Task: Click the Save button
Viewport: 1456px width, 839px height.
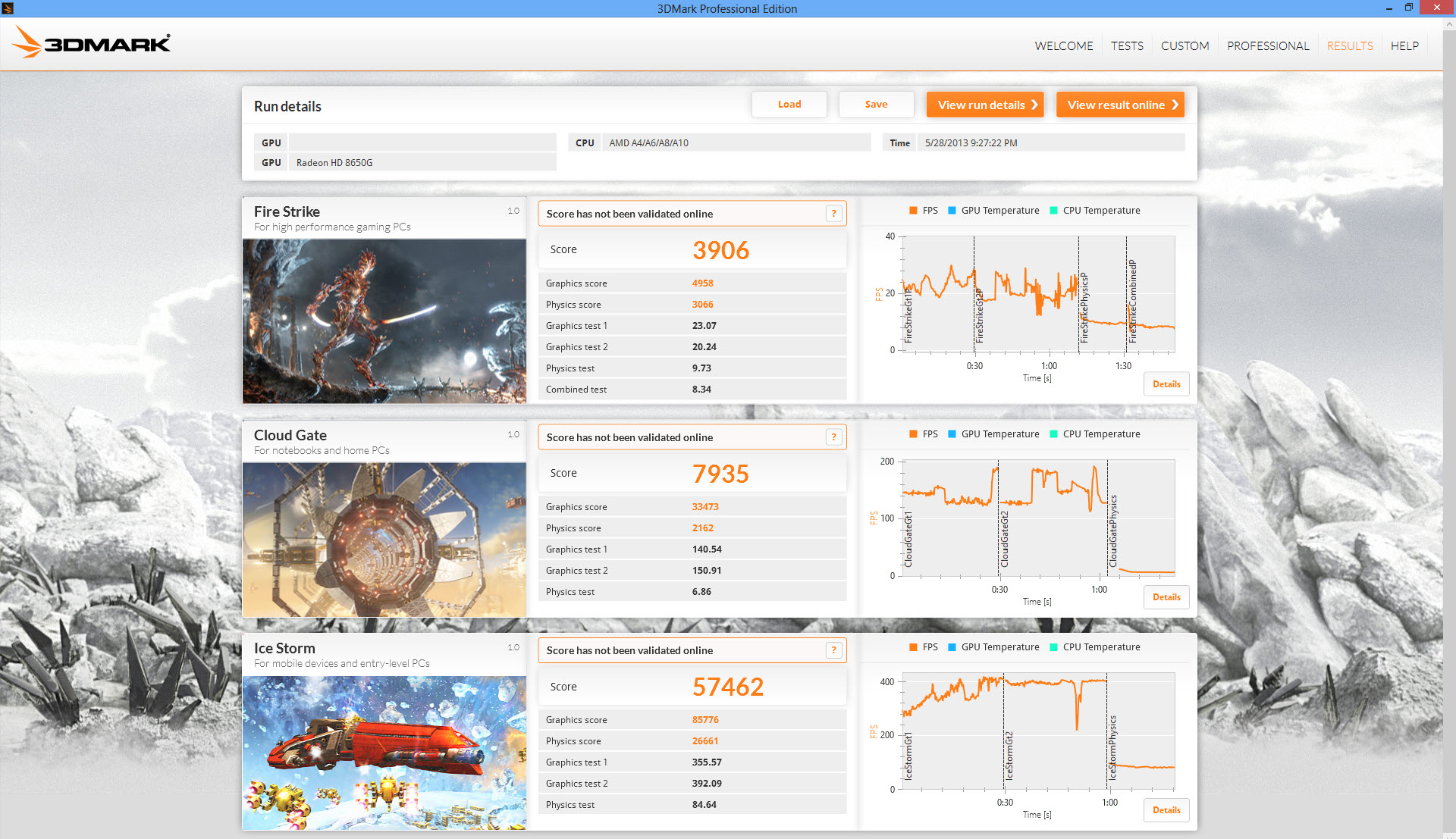Action: point(876,105)
